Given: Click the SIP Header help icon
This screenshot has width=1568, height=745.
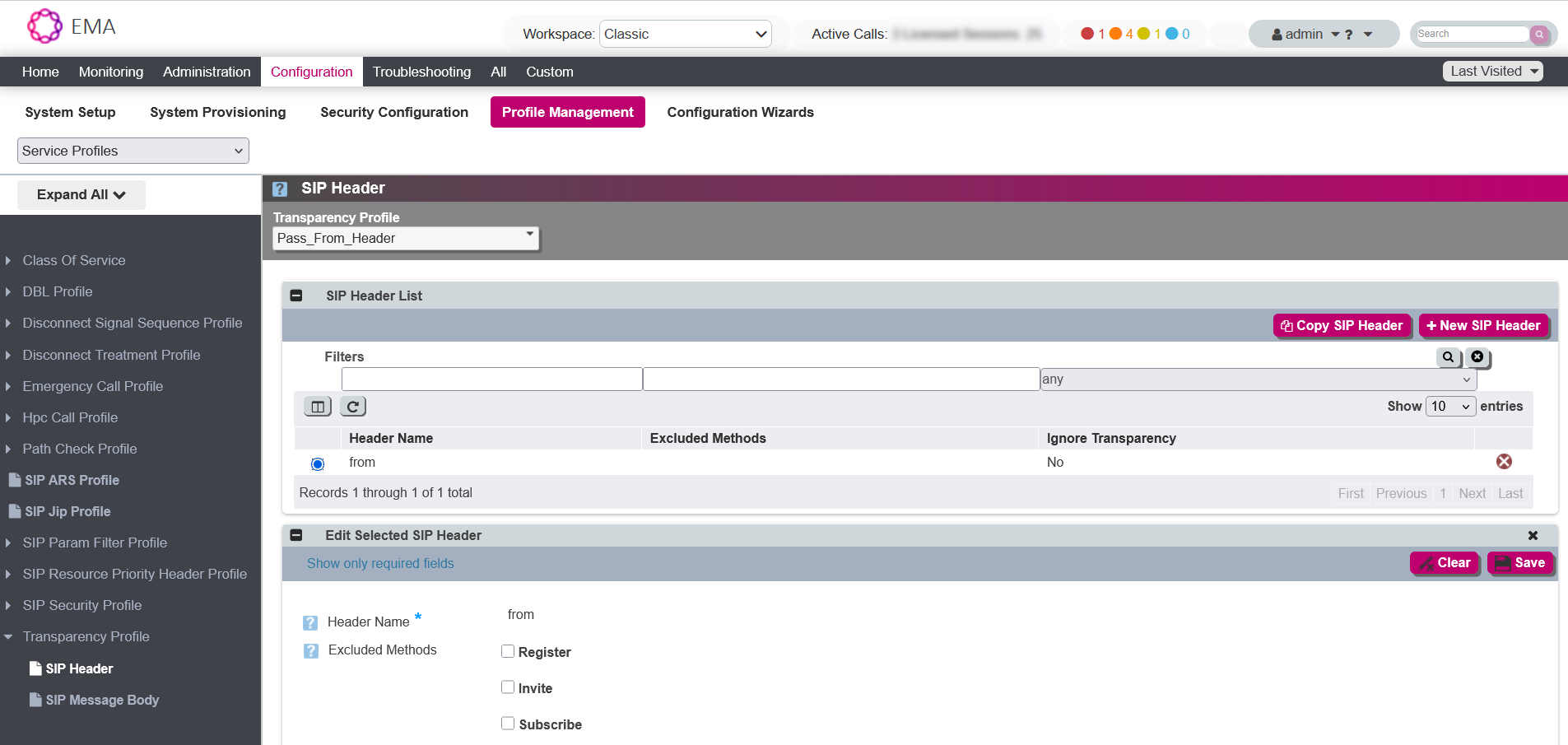Looking at the screenshot, I should click(280, 189).
